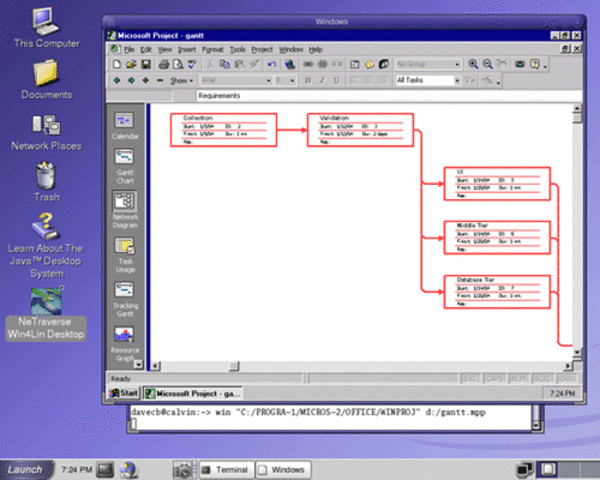Select the Database Tier task node

point(497,292)
